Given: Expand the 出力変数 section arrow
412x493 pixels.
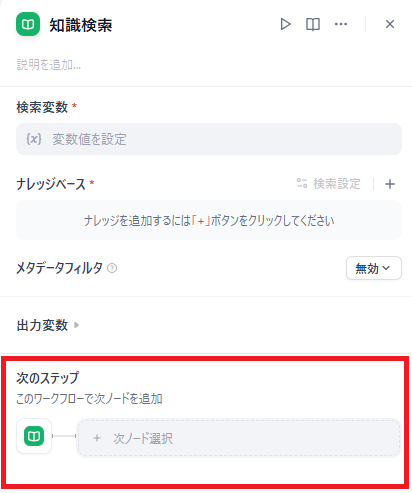Looking at the screenshot, I should [x=76, y=325].
